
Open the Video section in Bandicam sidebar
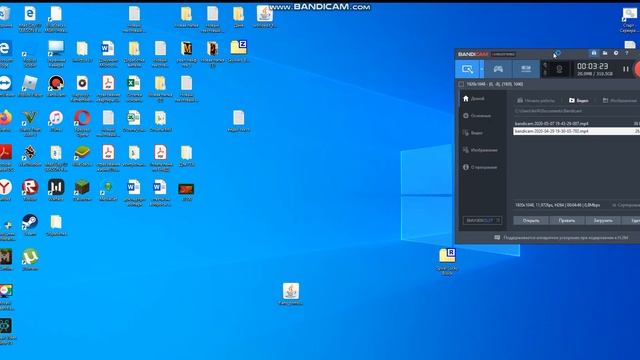(x=473, y=133)
